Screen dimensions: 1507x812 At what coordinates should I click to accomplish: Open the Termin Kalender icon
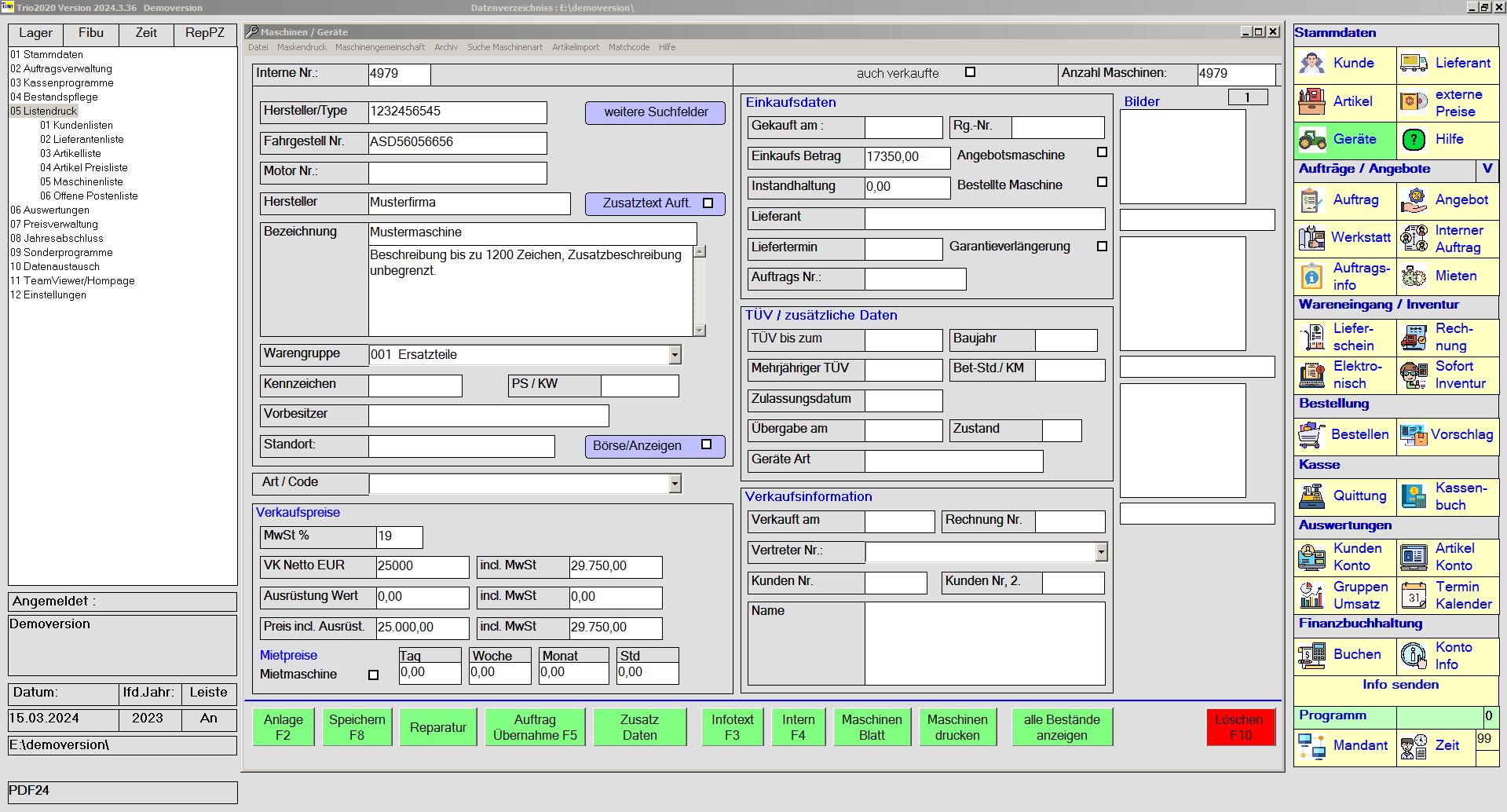(1414, 595)
